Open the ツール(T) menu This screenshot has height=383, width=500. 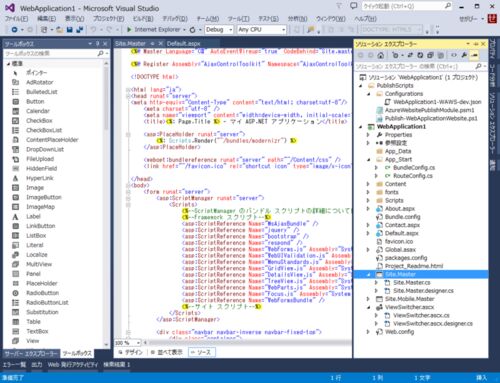239,19
